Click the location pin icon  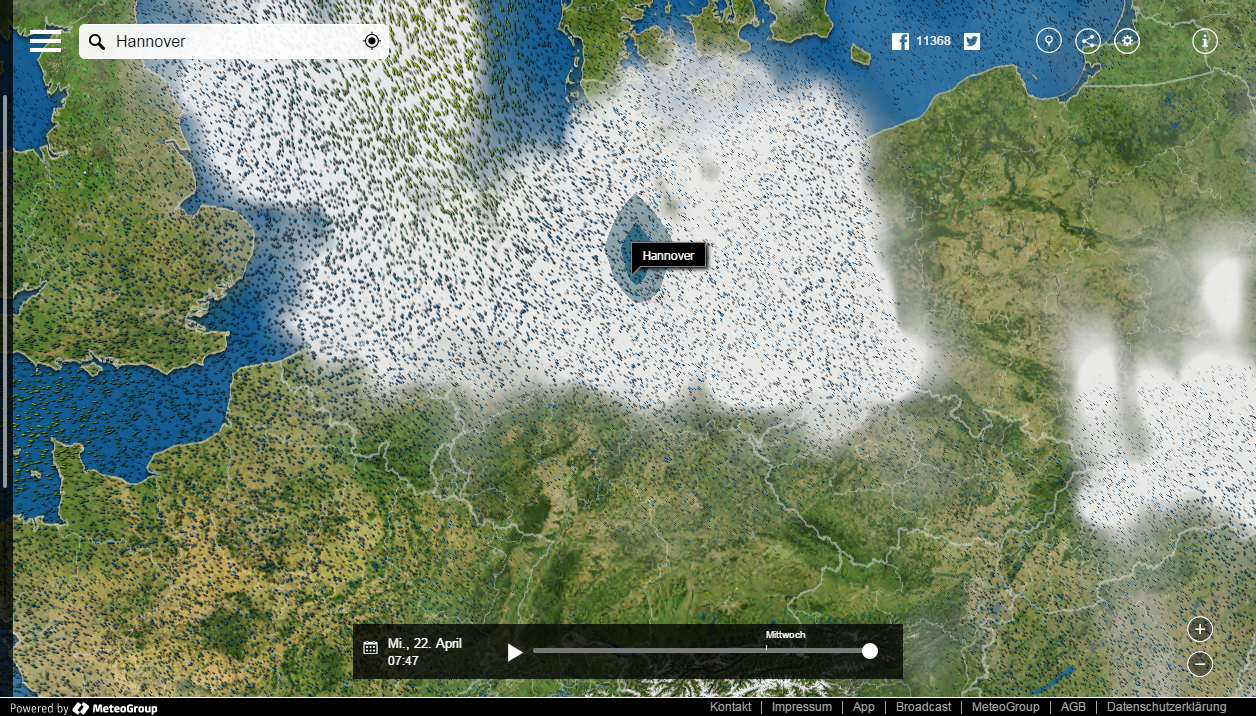tap(1048, 41)
